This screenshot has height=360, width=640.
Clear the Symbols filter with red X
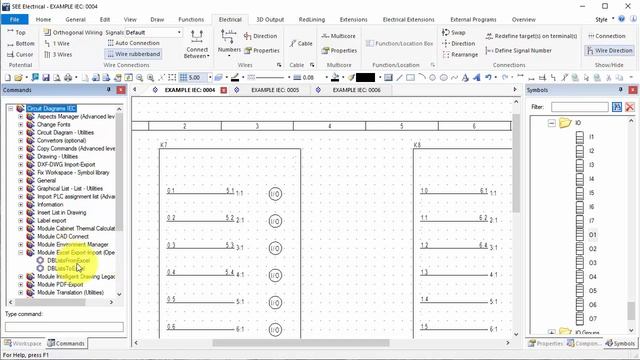[629, 107]
